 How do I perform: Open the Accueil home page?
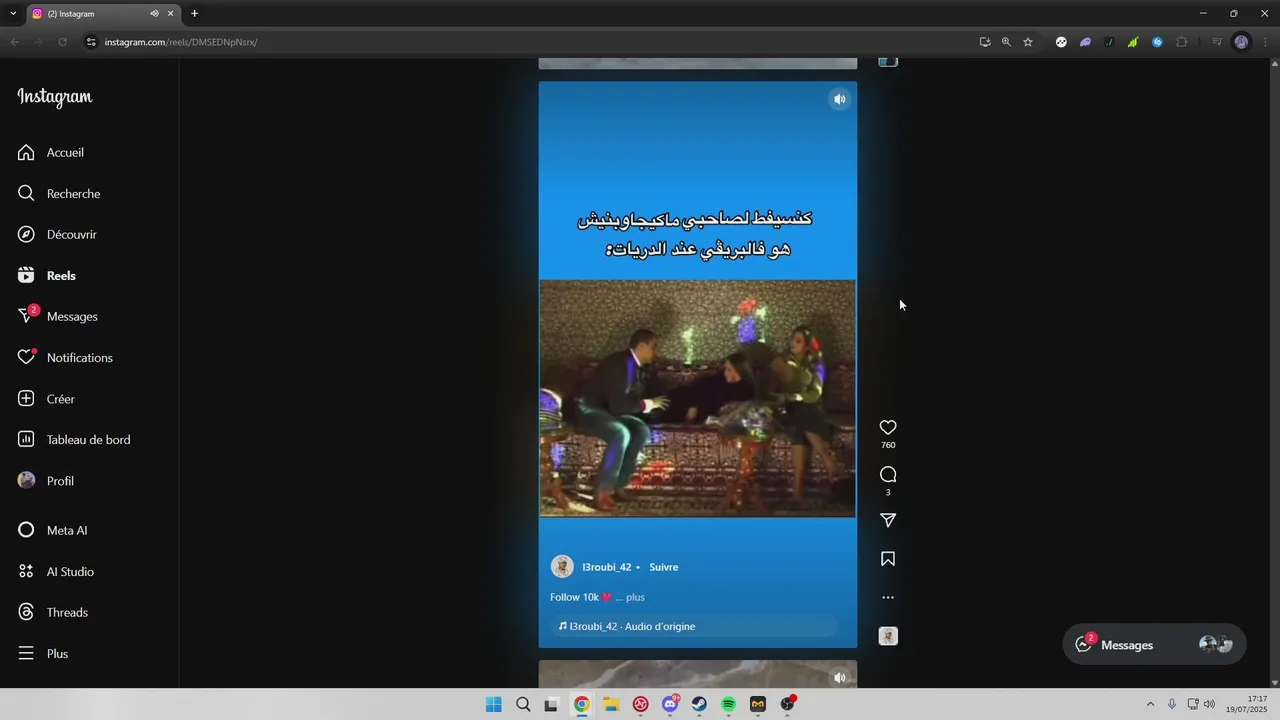[51, 152]
